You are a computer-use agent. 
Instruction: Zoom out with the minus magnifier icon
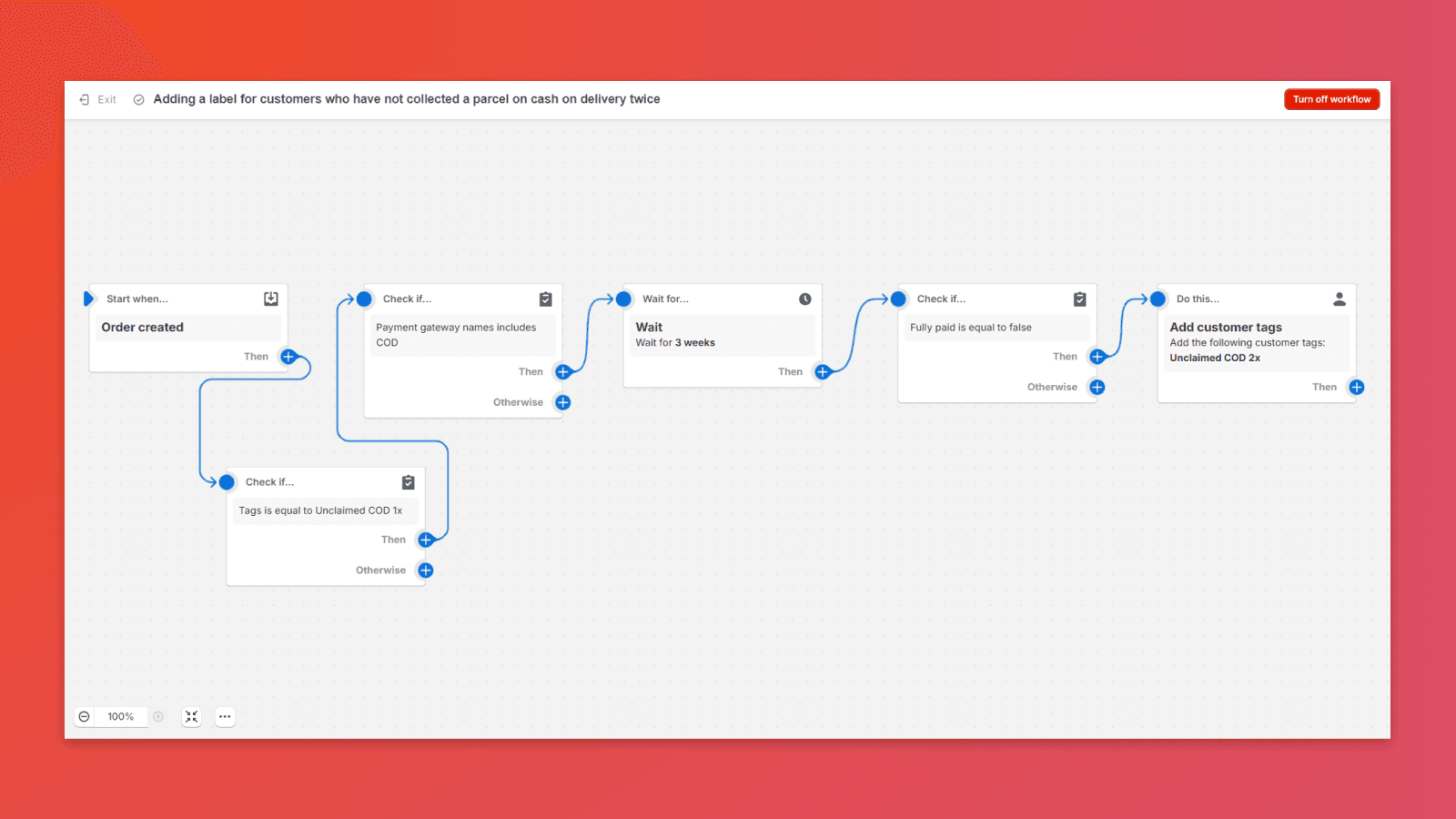(84, 717)
